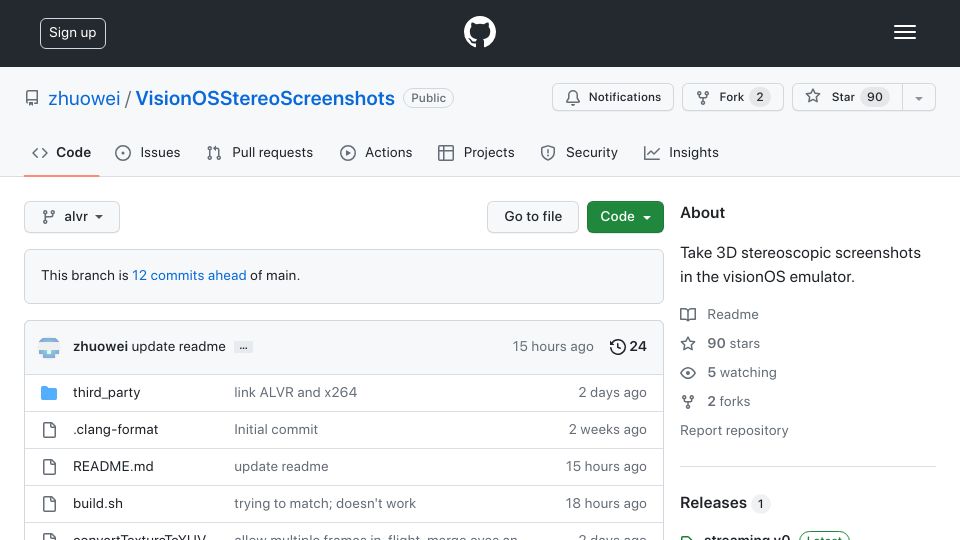View the 24 commits history link
This screenshot has width=960, height=540.
click(x=628, y=347)
